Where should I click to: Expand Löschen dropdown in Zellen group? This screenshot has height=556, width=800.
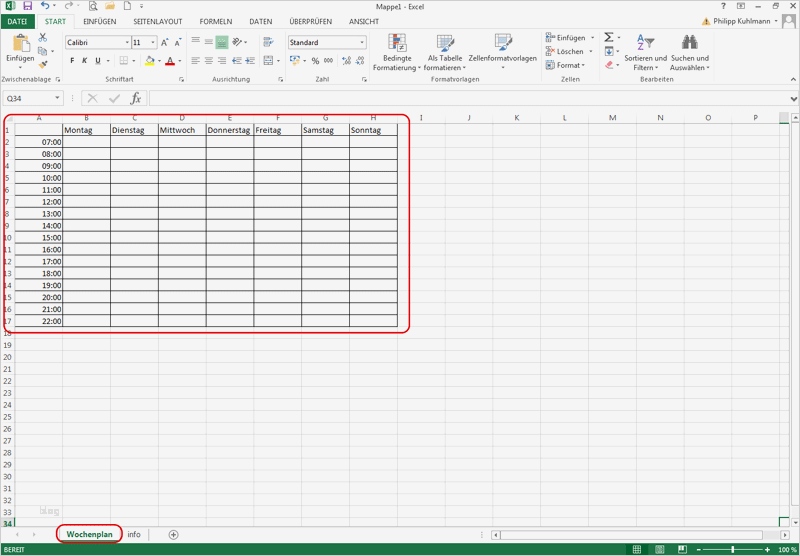point(591,52)
